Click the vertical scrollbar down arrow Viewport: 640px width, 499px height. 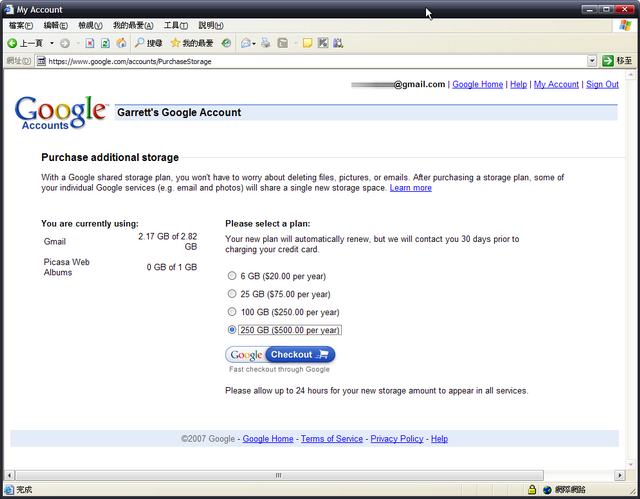tap(631, 464)
